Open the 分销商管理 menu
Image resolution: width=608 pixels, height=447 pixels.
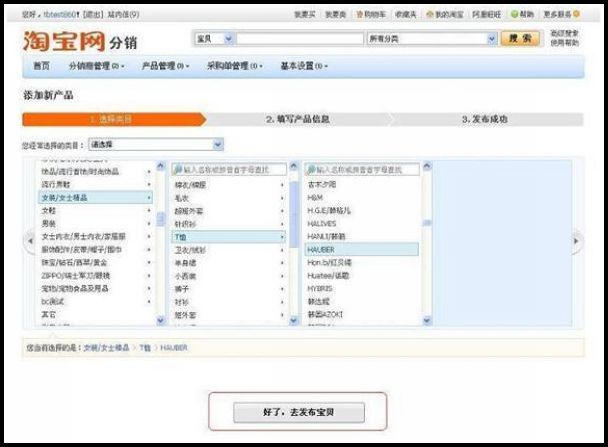point(95,66)
